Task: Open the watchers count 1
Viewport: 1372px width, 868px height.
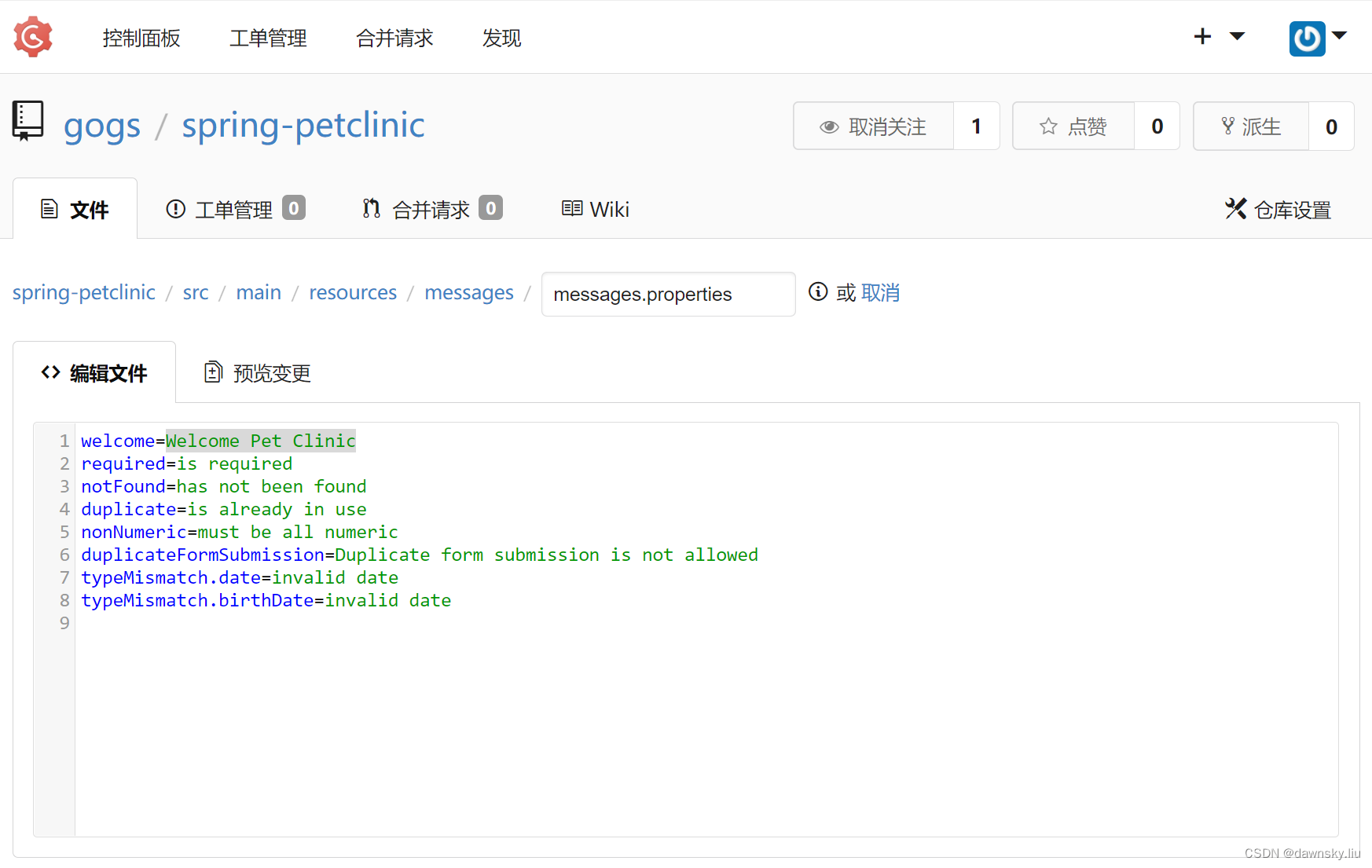Action: coord(977,126)
